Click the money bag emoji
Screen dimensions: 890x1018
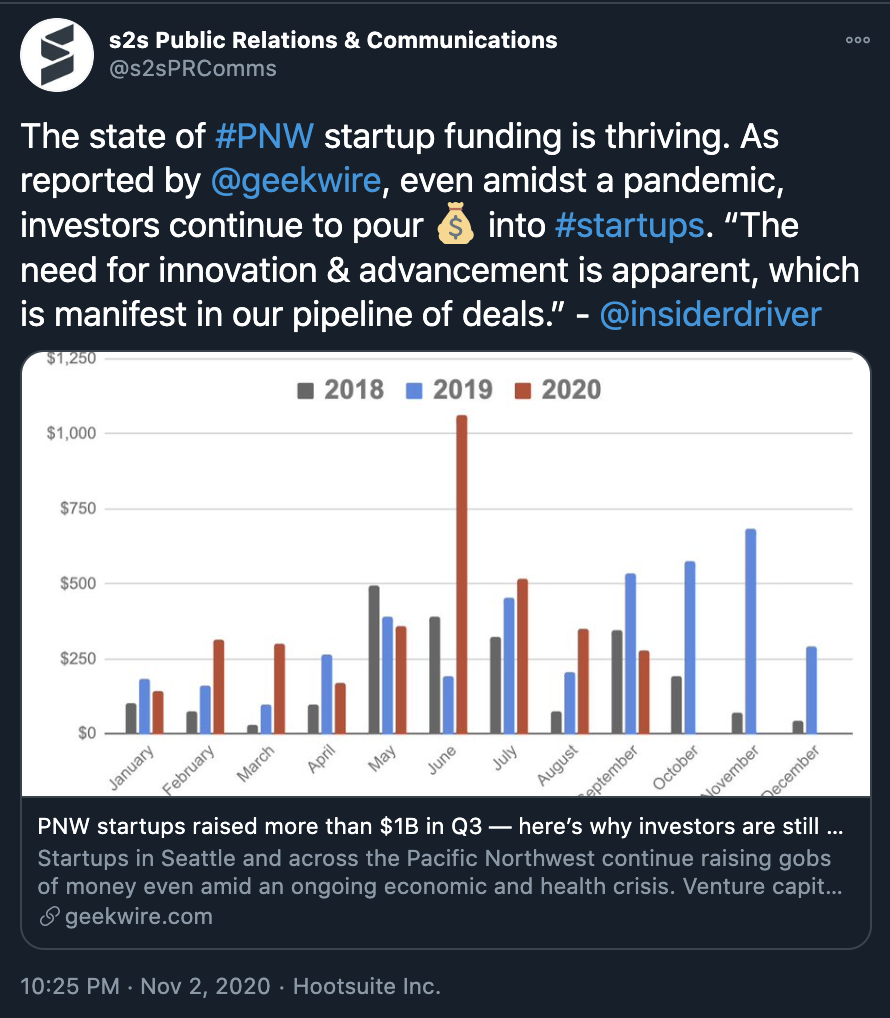coord(455,224)
